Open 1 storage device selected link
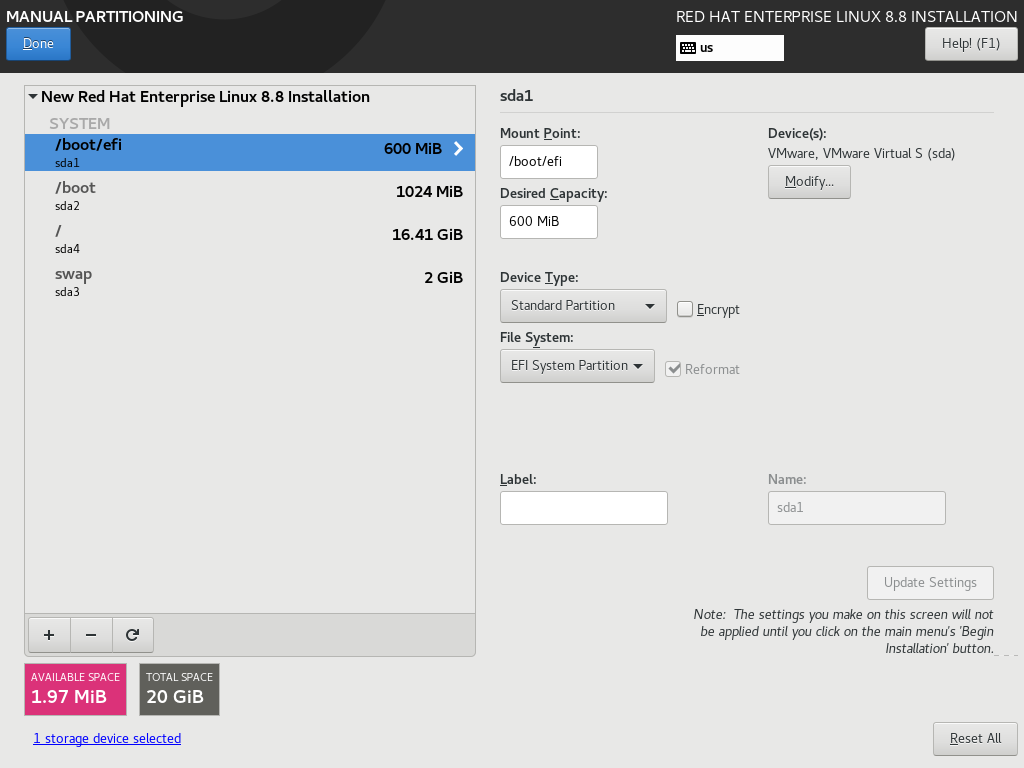Image resolution: width=1024 pixels, height=768 pixels. [107, 738]
